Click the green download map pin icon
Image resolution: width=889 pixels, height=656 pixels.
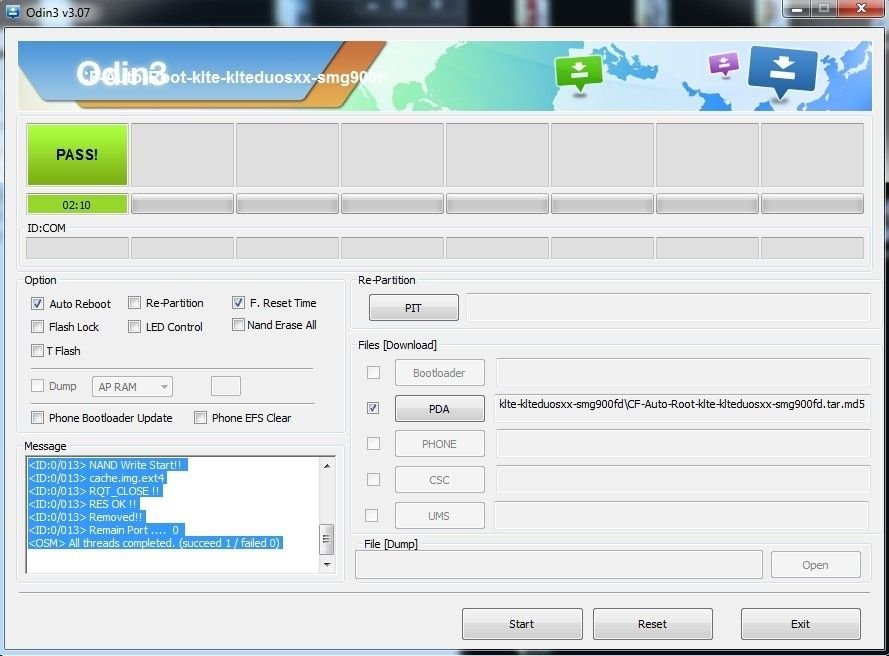[x=578, y=73]
